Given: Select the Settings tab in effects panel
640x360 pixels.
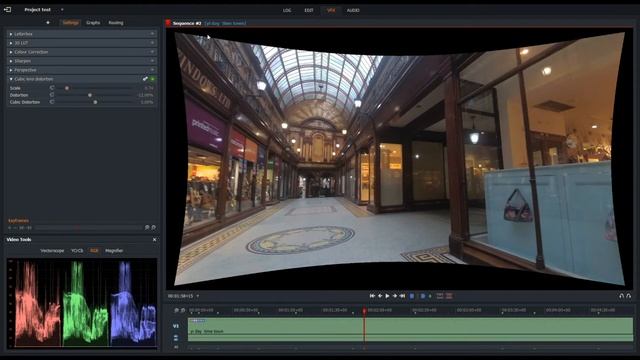Looking at the screenshot, I should pos(71,23).
